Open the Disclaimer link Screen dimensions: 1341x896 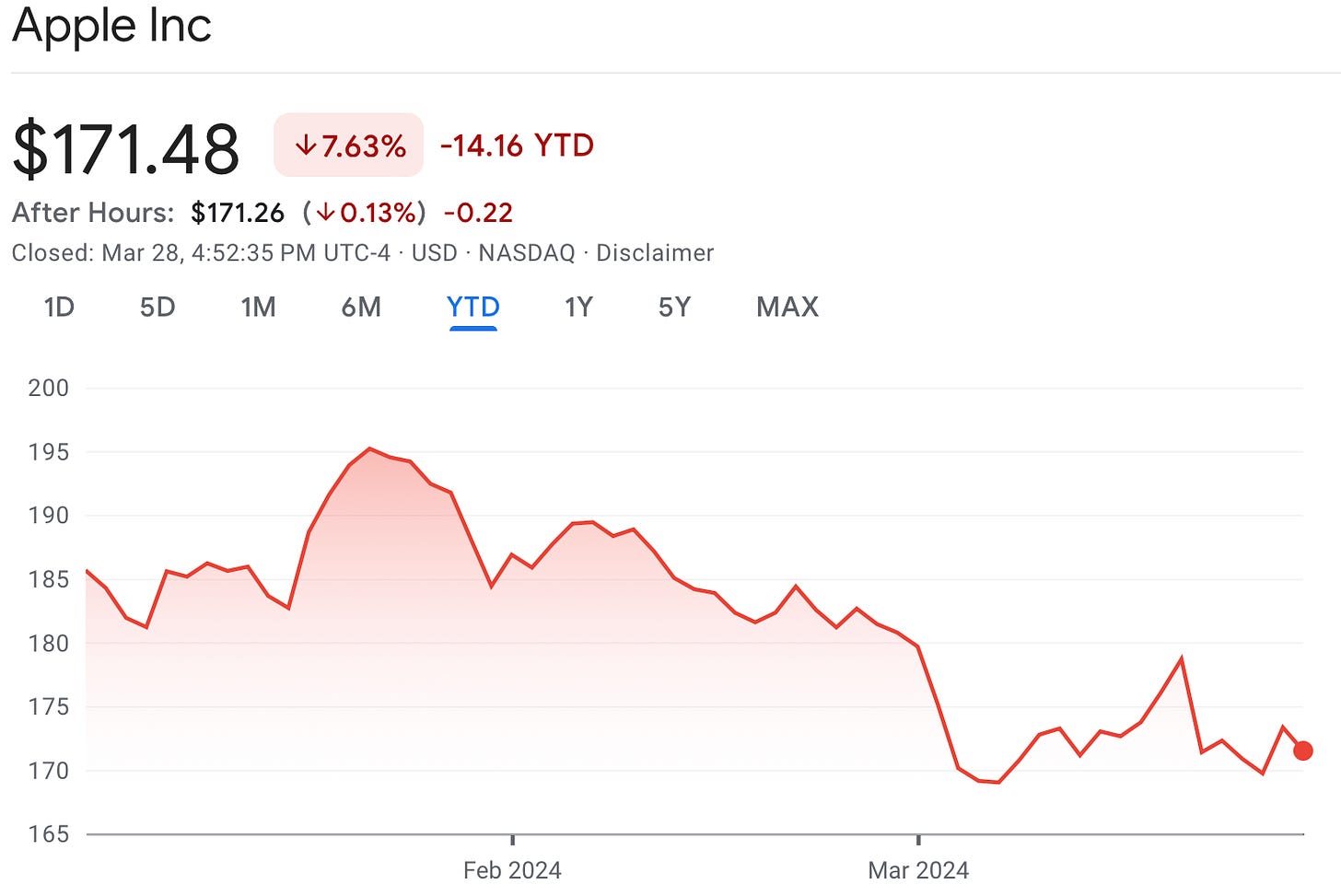(655, 253)
